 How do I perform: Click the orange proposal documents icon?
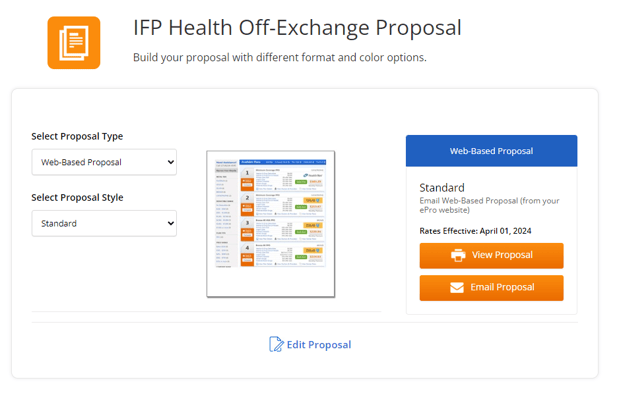(x=74, y=43)
